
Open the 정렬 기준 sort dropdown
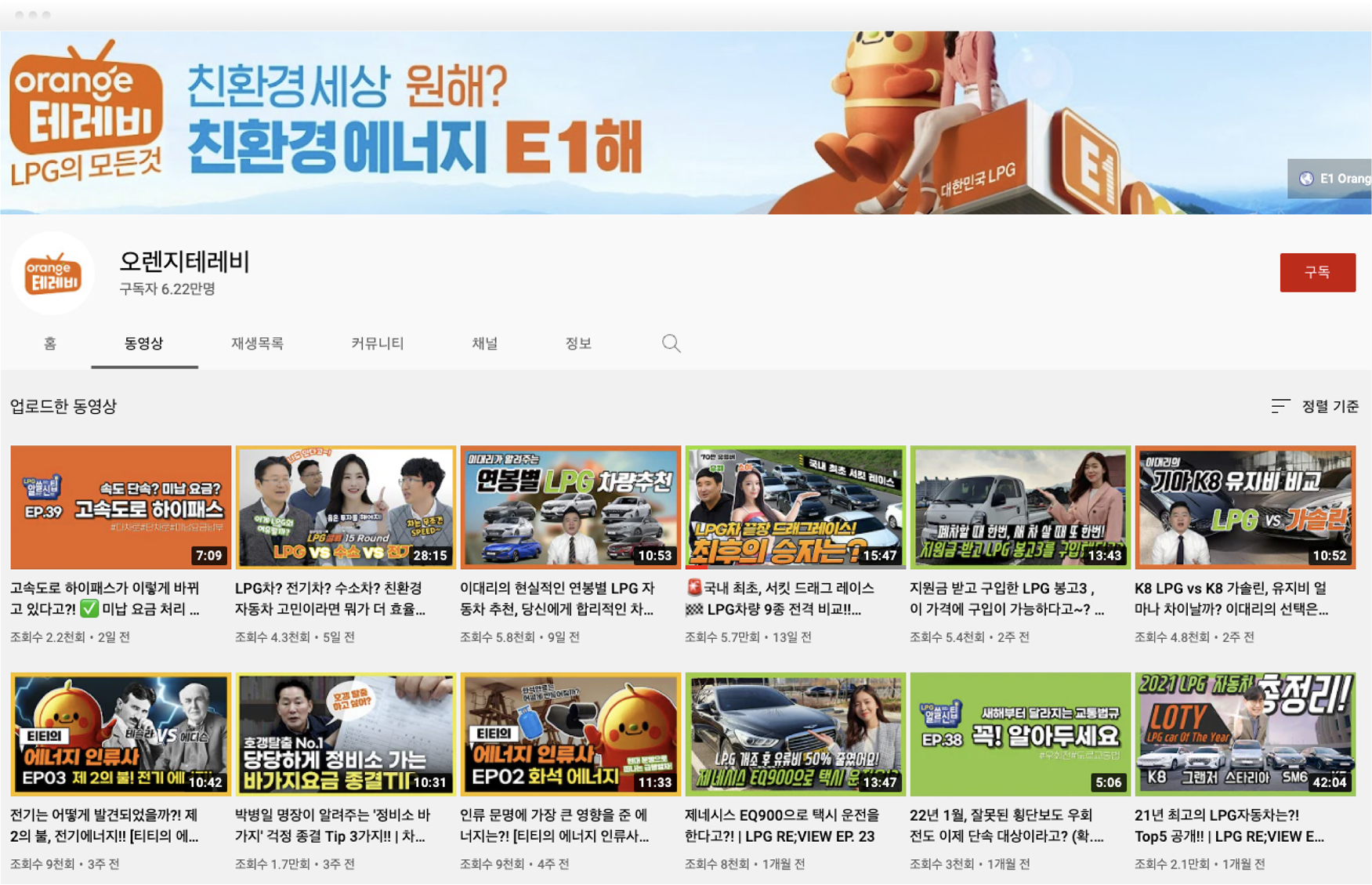click(x=1330, y=406)
